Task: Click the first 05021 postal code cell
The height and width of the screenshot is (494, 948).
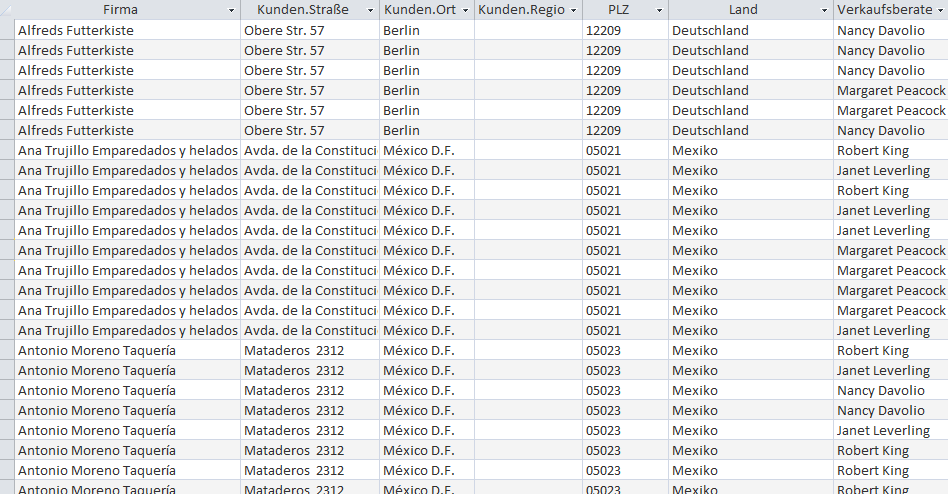Action: coord(626,150)
